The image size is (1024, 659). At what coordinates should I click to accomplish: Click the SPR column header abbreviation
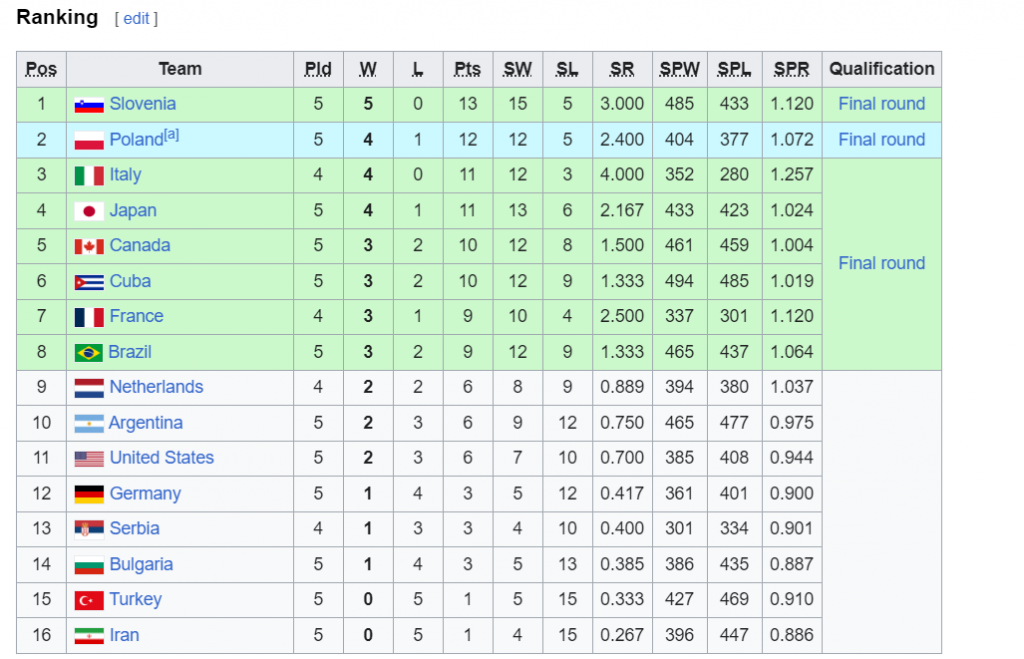coord(791,69)
